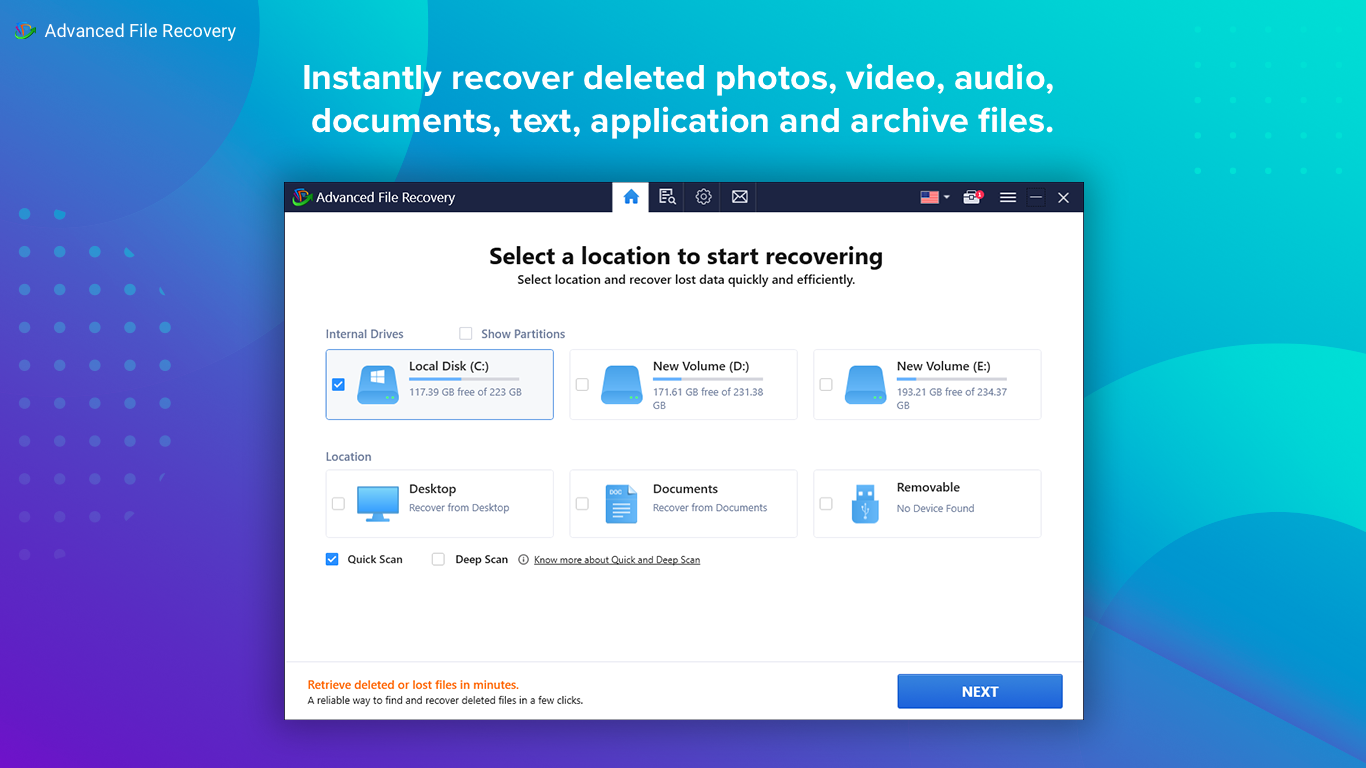Viewport: 1366px width, 768px height.
Task: Open the hamburger menu
Action: coord(1008,197)
